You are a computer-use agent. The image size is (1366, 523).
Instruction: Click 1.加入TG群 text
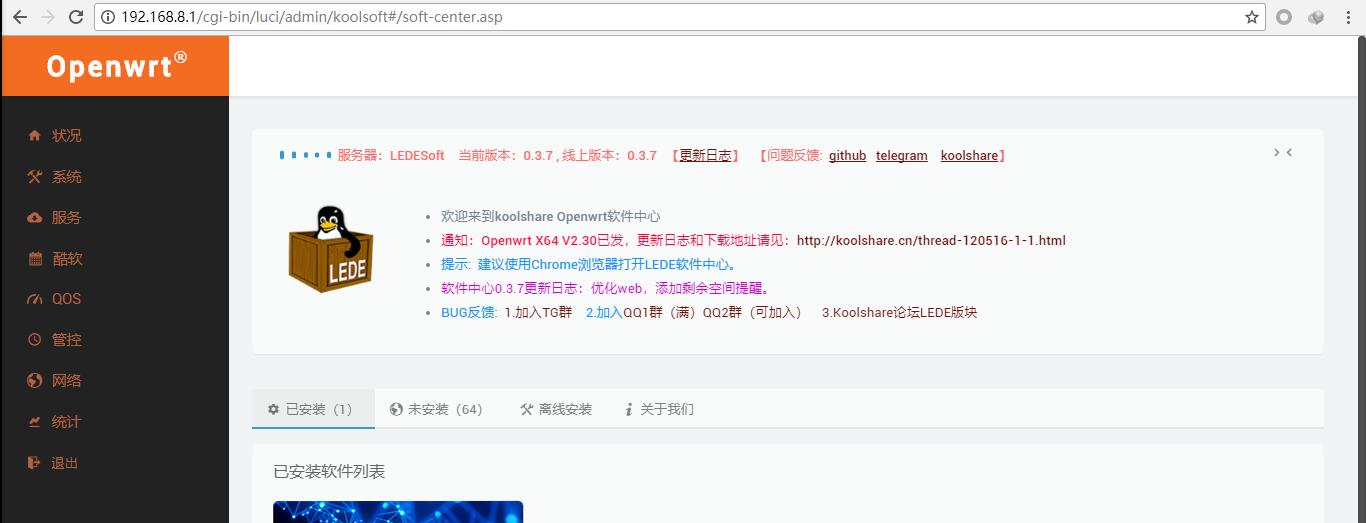(x=538, y=312)
